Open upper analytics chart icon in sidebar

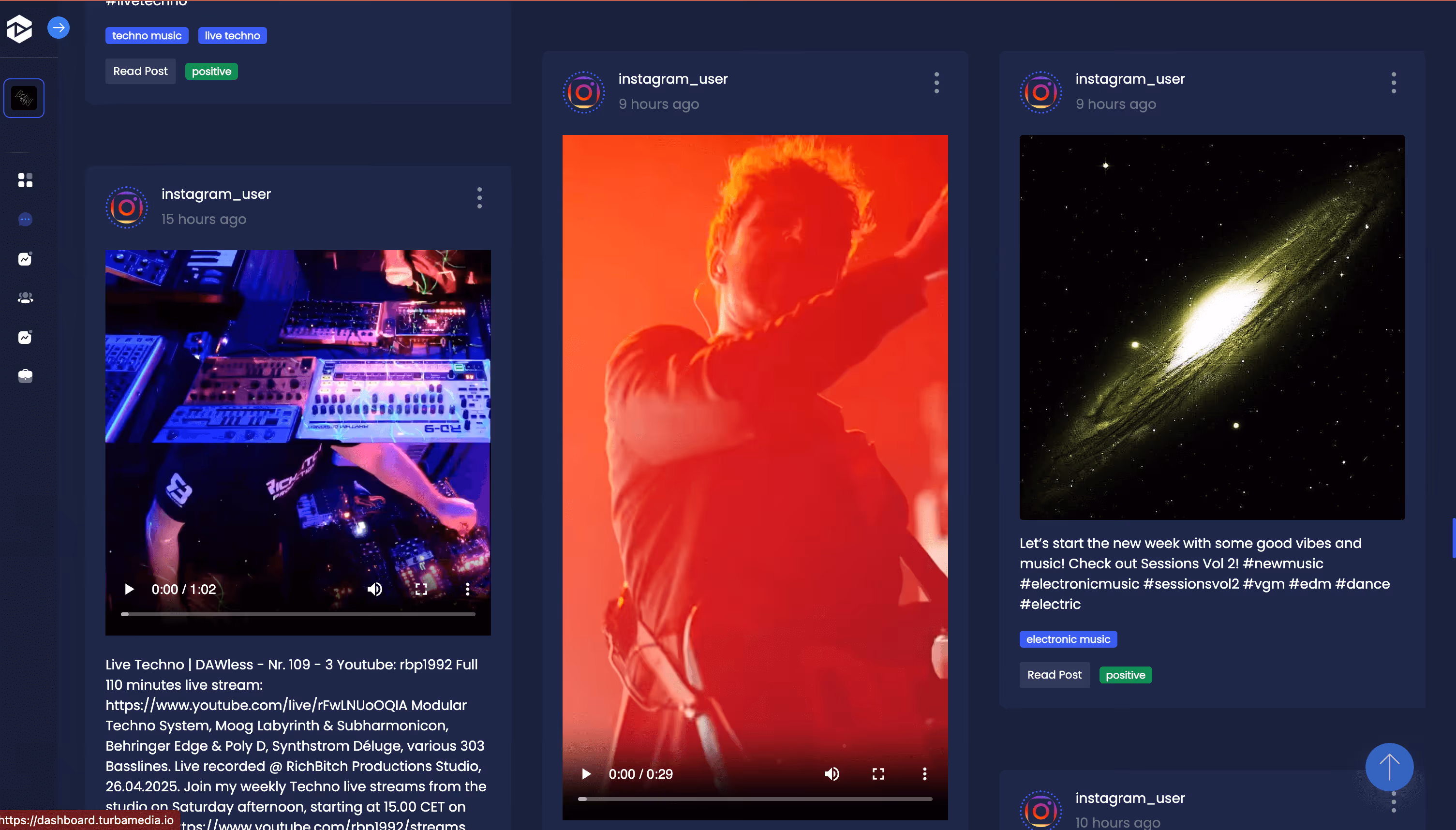[x=25, y=259]
